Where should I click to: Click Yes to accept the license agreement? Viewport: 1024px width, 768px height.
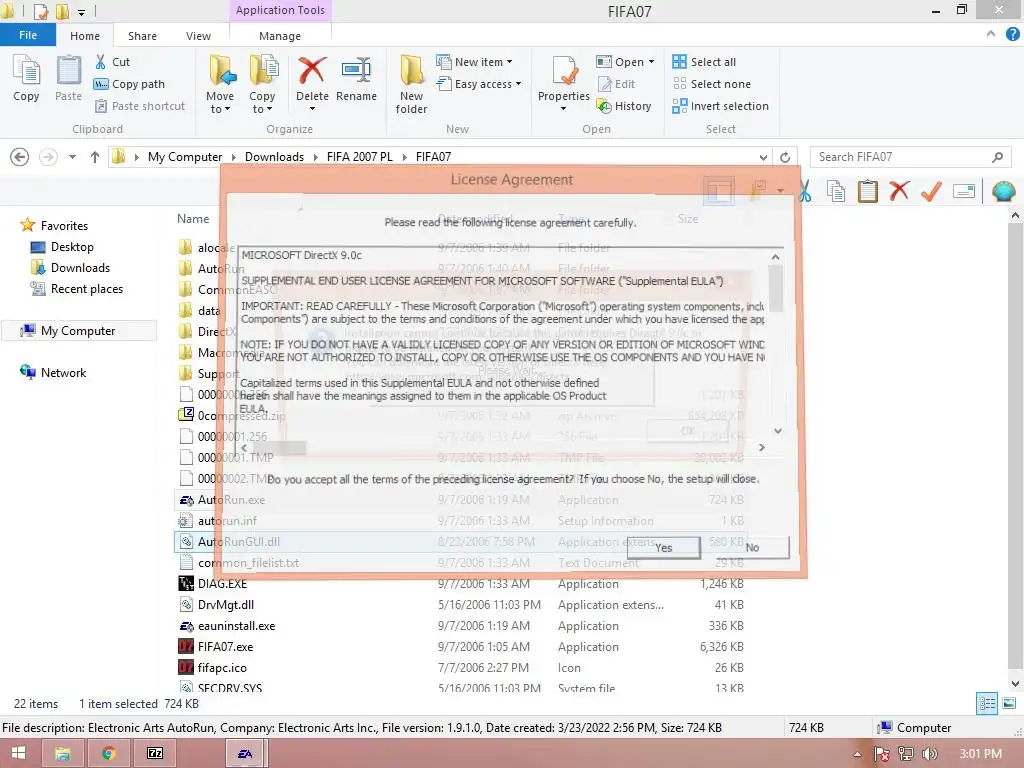pos(664,547)
